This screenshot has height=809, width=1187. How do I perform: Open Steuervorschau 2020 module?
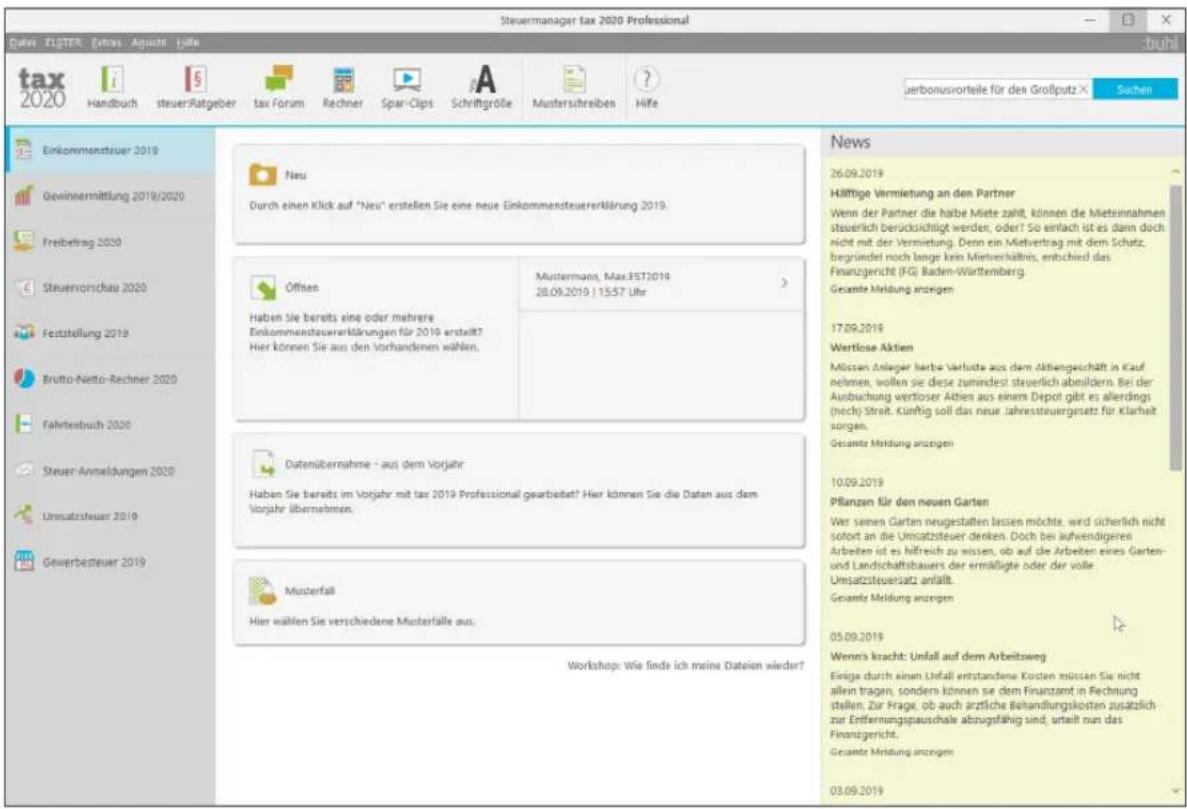[x=111, y=288]
